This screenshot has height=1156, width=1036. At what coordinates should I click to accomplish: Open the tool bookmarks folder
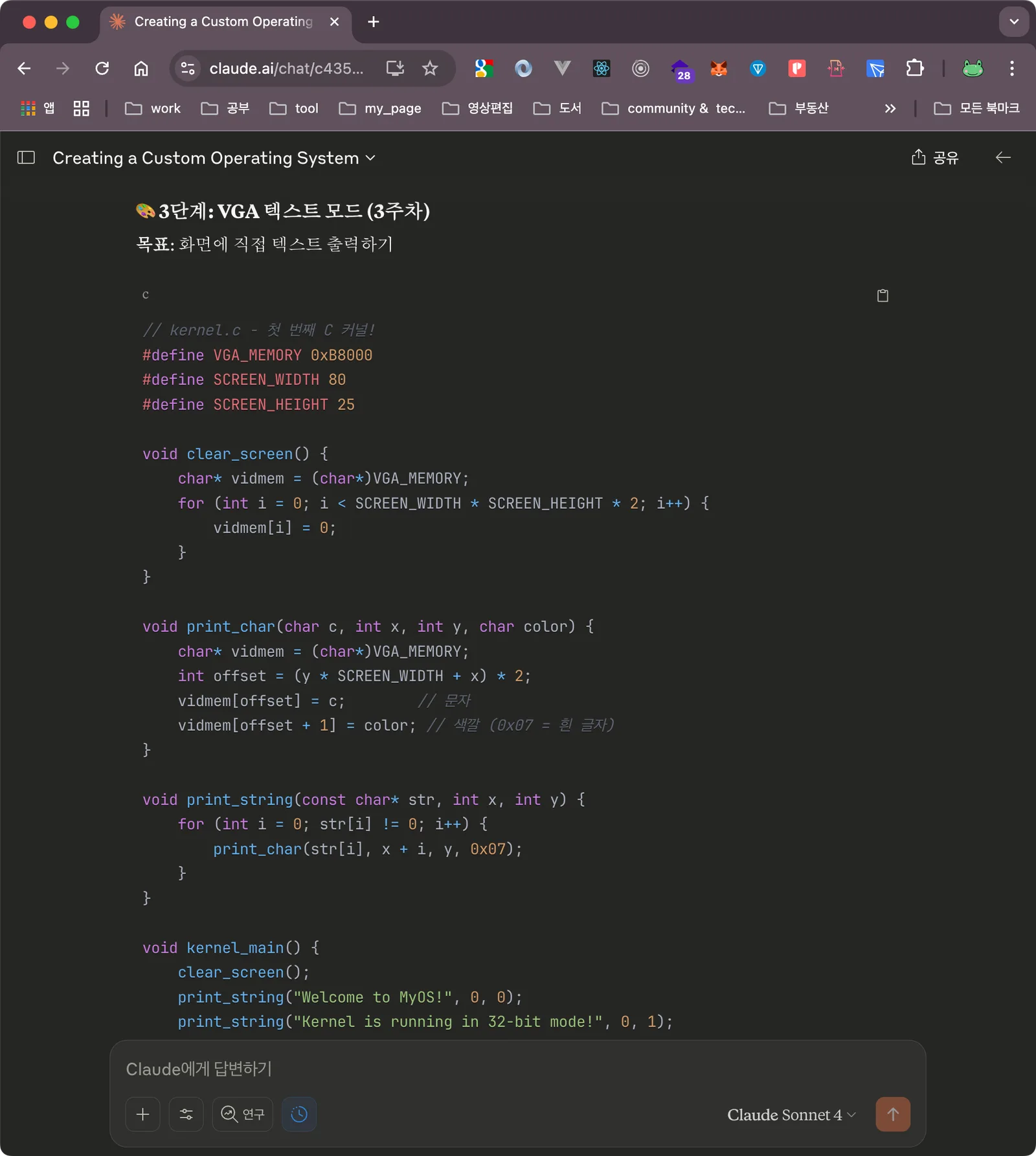294,108
